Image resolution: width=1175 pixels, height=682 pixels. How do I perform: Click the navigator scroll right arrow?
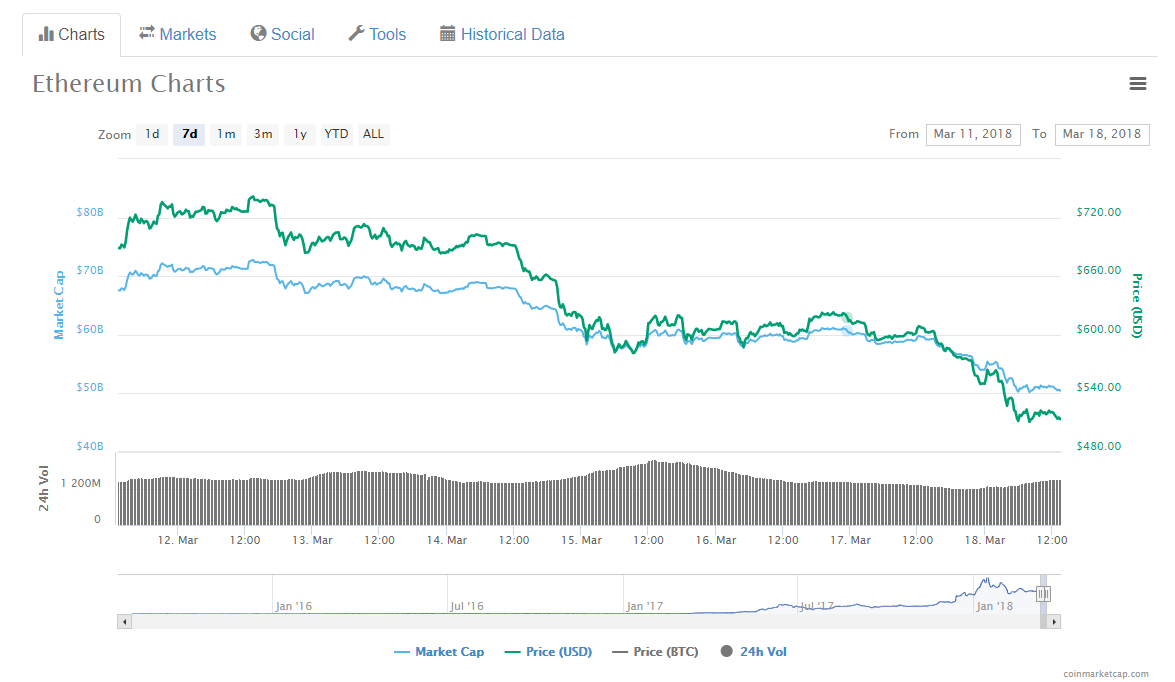click(x=1054, y=621)
